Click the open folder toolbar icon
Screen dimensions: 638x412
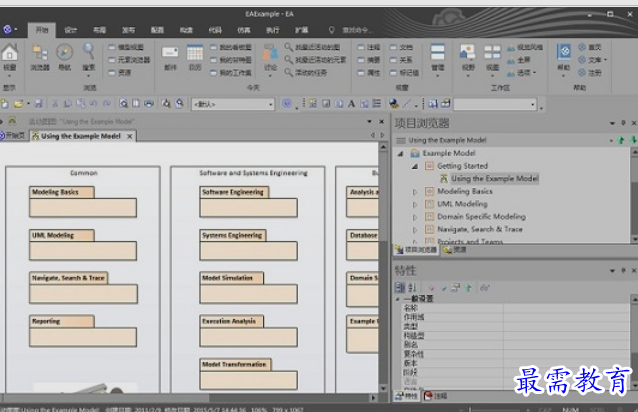[18, 104]
